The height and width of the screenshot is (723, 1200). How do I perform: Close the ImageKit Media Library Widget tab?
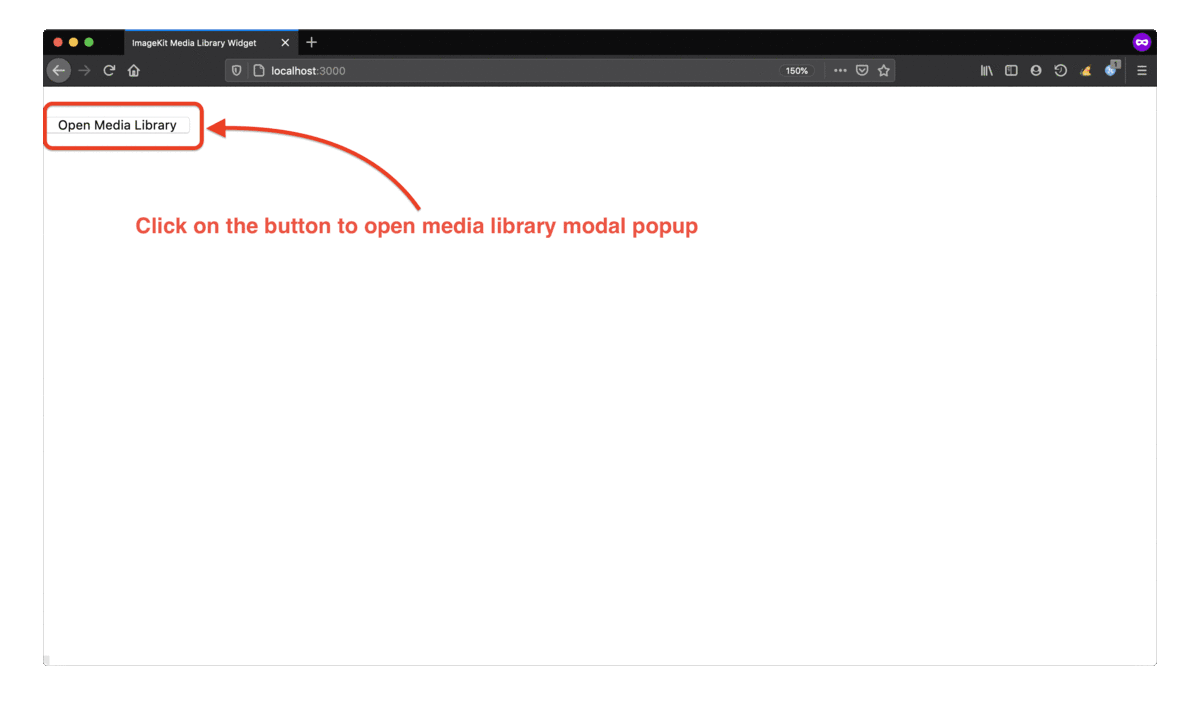[285, 43]
